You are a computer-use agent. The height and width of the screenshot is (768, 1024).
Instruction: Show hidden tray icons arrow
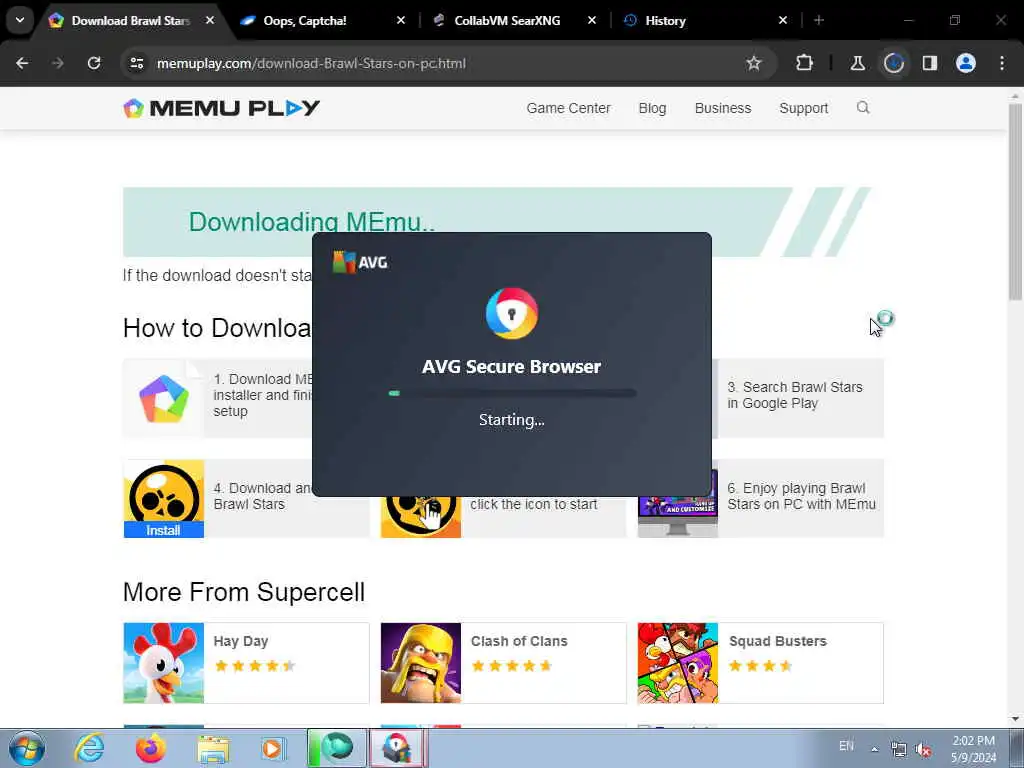tap(874, 749)
